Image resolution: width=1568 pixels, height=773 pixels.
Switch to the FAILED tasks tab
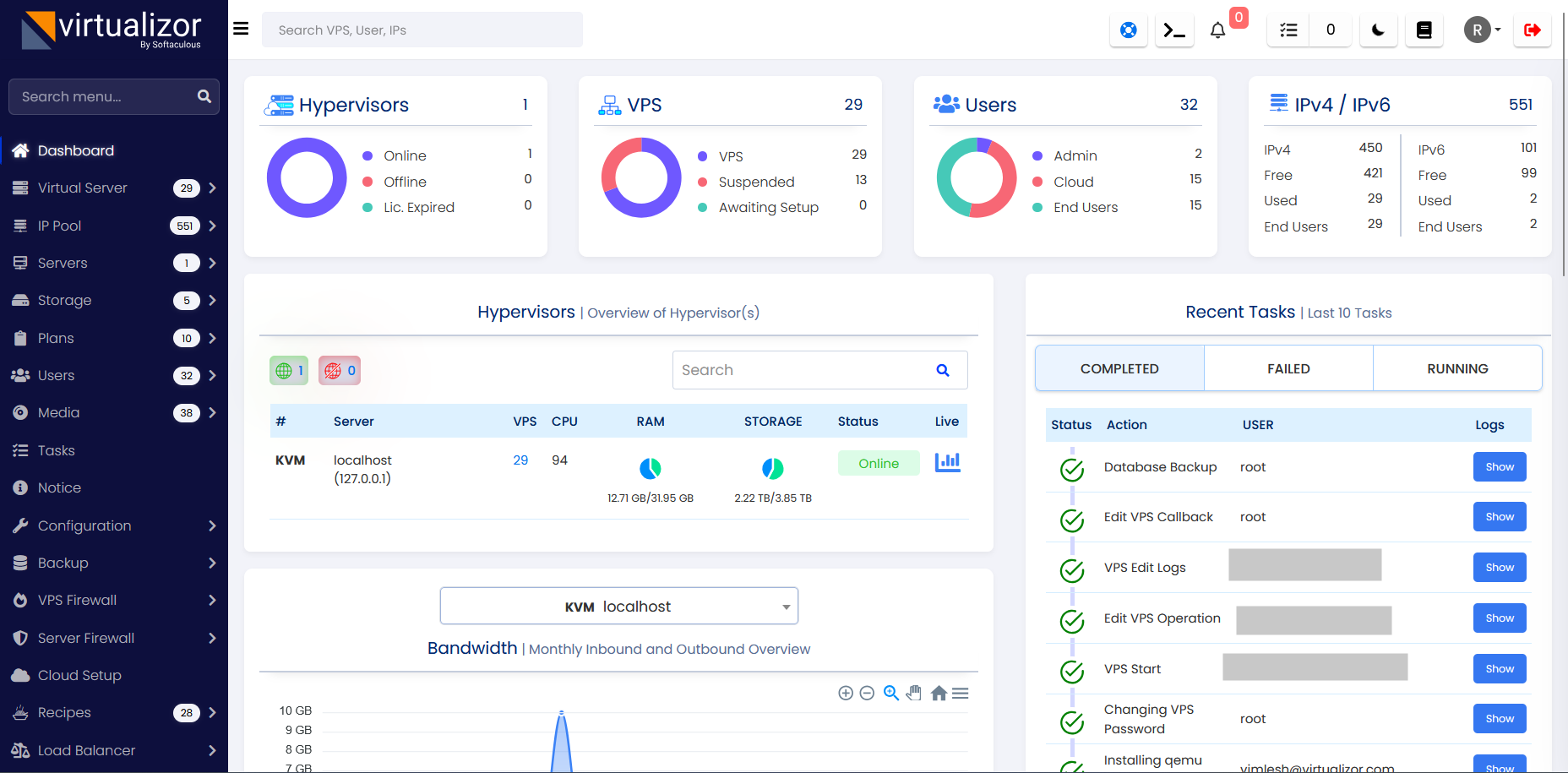pyautogui.click(x=1288, y=368)
